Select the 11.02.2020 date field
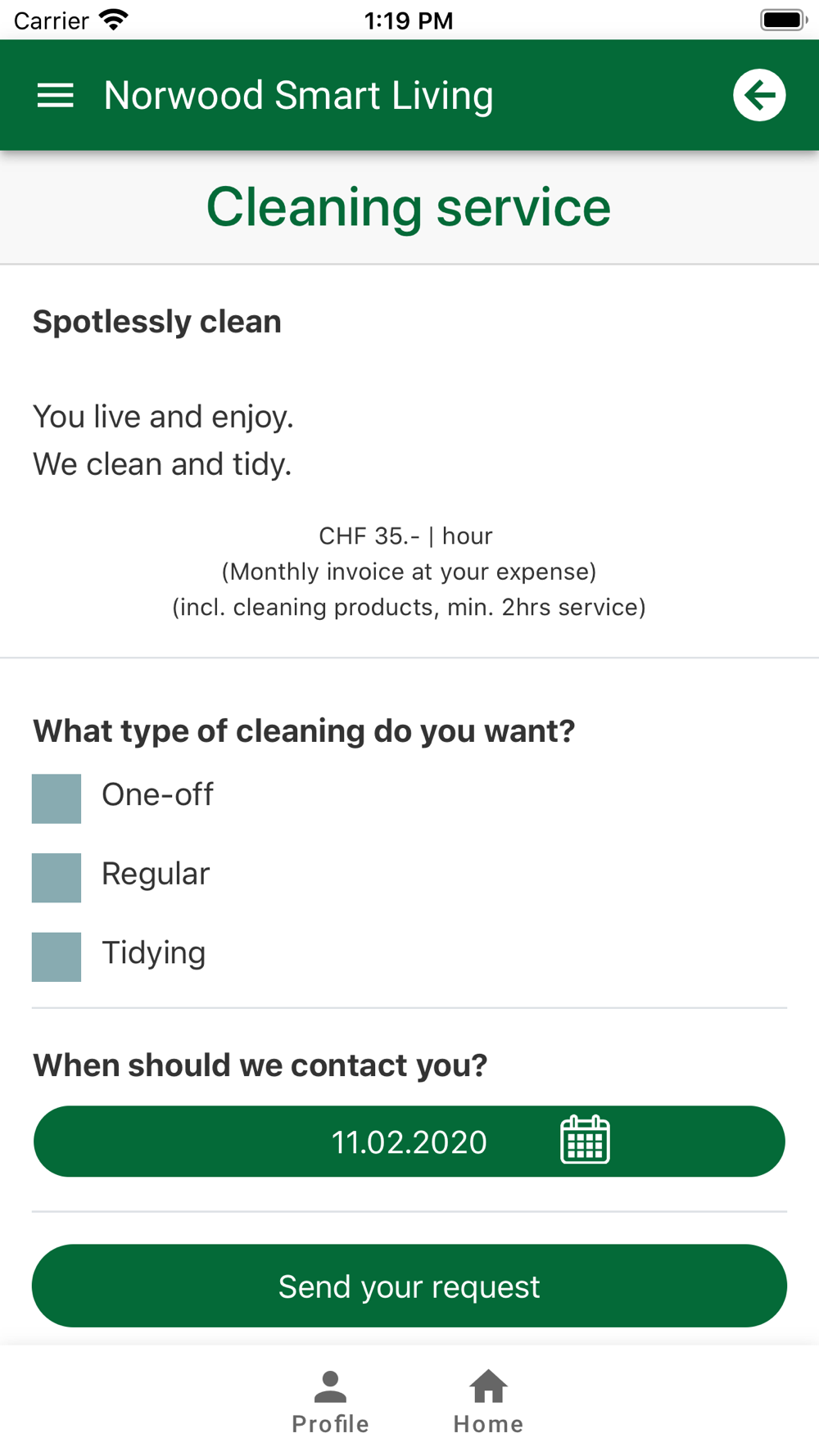The height and width of the screenshot is (1456, 819). (409, 1142)
